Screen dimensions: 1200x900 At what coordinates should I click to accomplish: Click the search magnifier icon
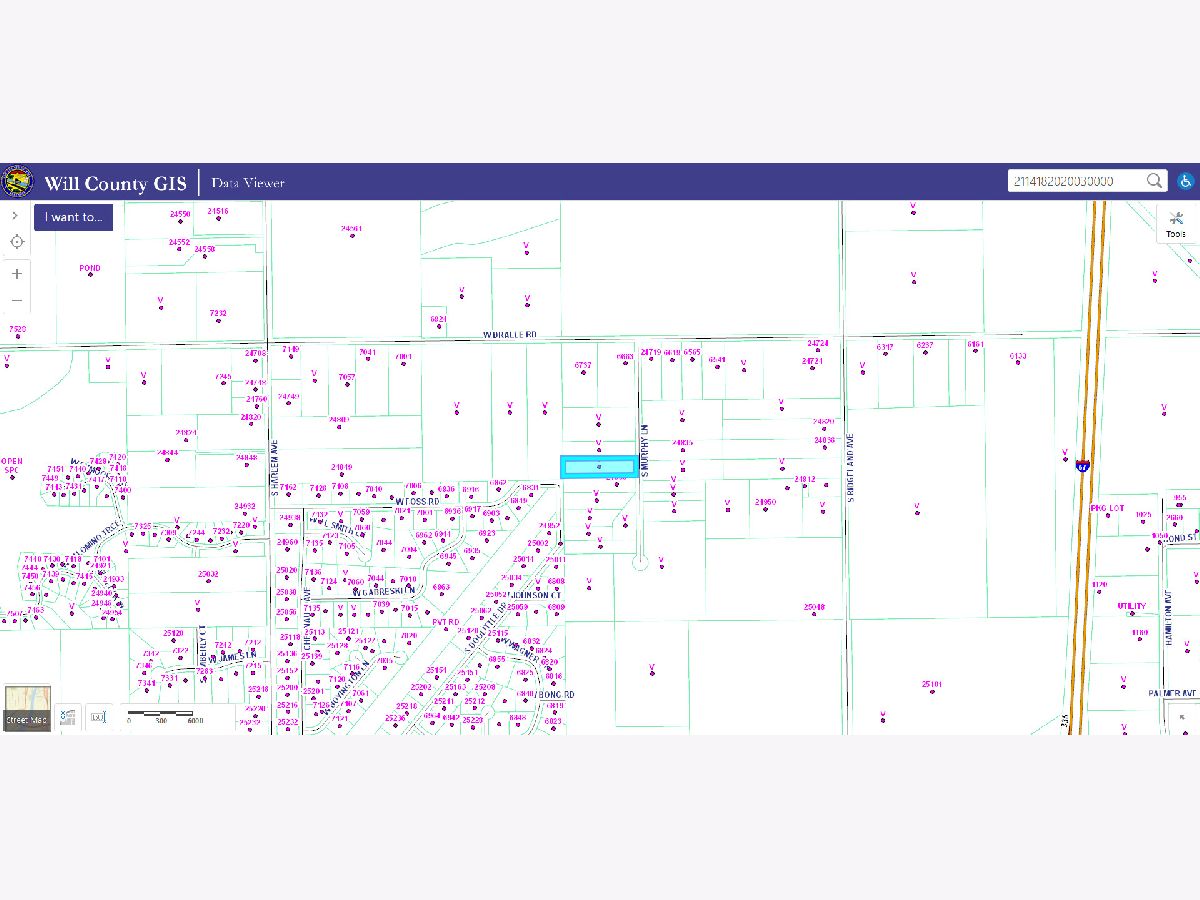[1155, 181]
